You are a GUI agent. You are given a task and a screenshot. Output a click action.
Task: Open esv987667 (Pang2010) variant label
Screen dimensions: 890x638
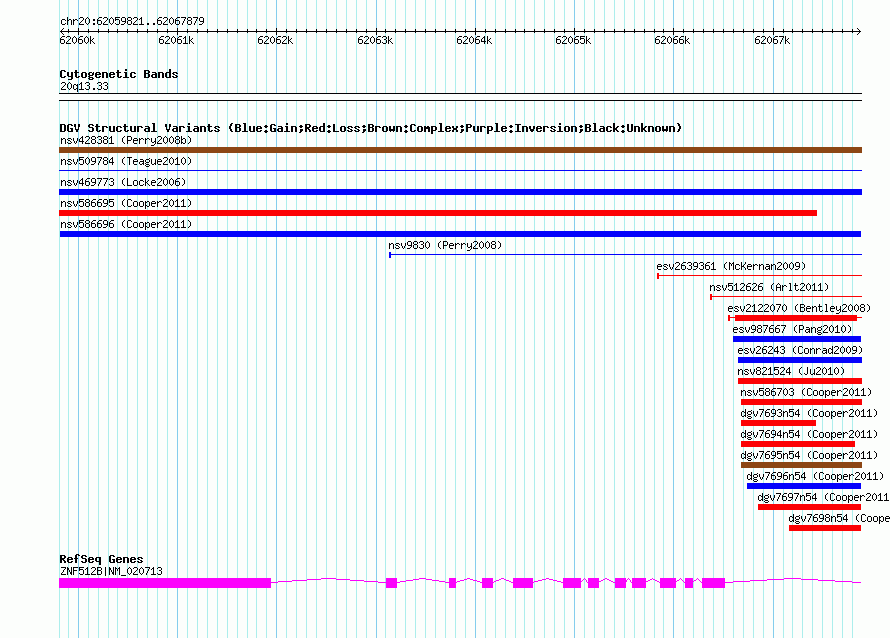coord(792,329)
